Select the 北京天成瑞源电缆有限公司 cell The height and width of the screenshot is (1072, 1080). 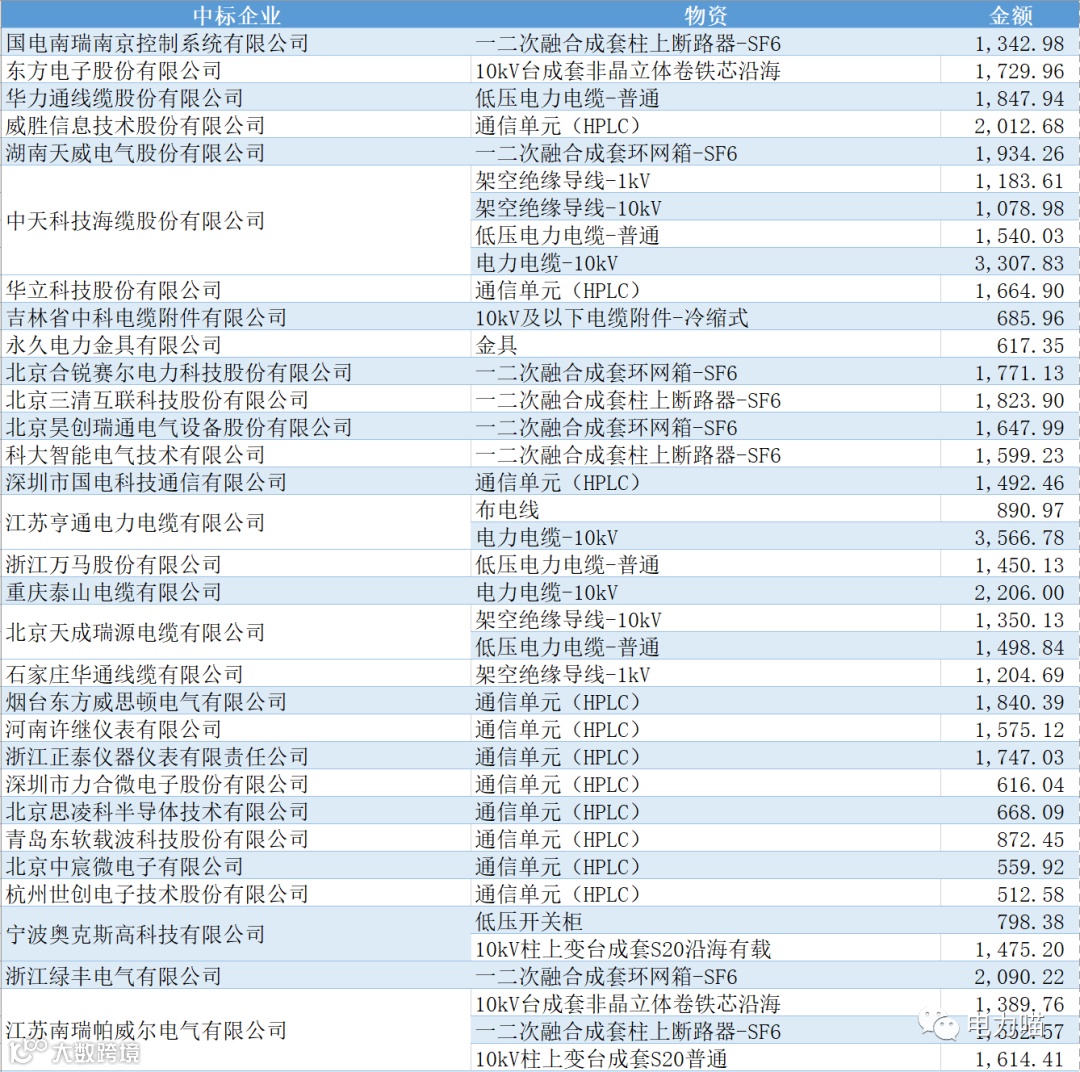point(236,632)
